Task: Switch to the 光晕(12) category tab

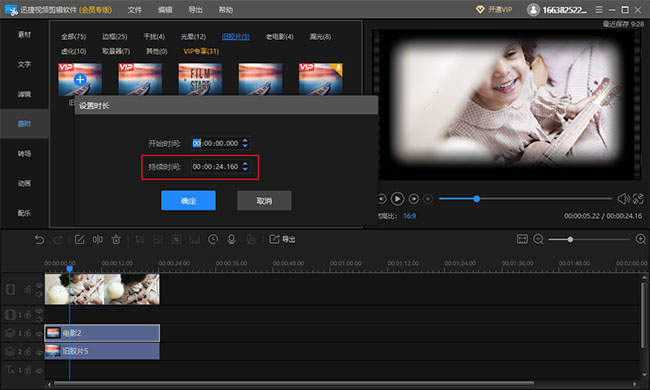Action: [x=193, y=37]
